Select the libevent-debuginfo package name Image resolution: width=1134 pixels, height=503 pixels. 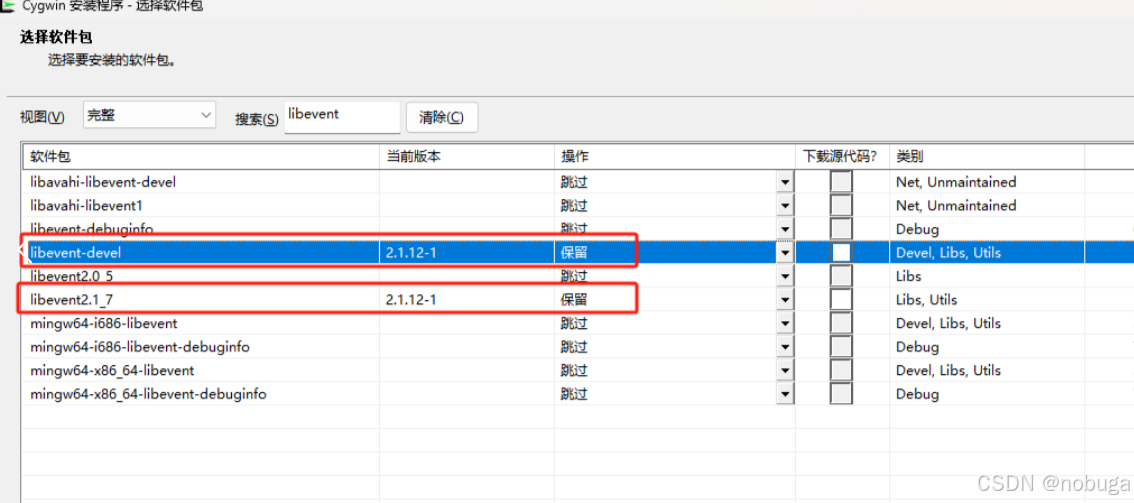(x=92, y=229)
